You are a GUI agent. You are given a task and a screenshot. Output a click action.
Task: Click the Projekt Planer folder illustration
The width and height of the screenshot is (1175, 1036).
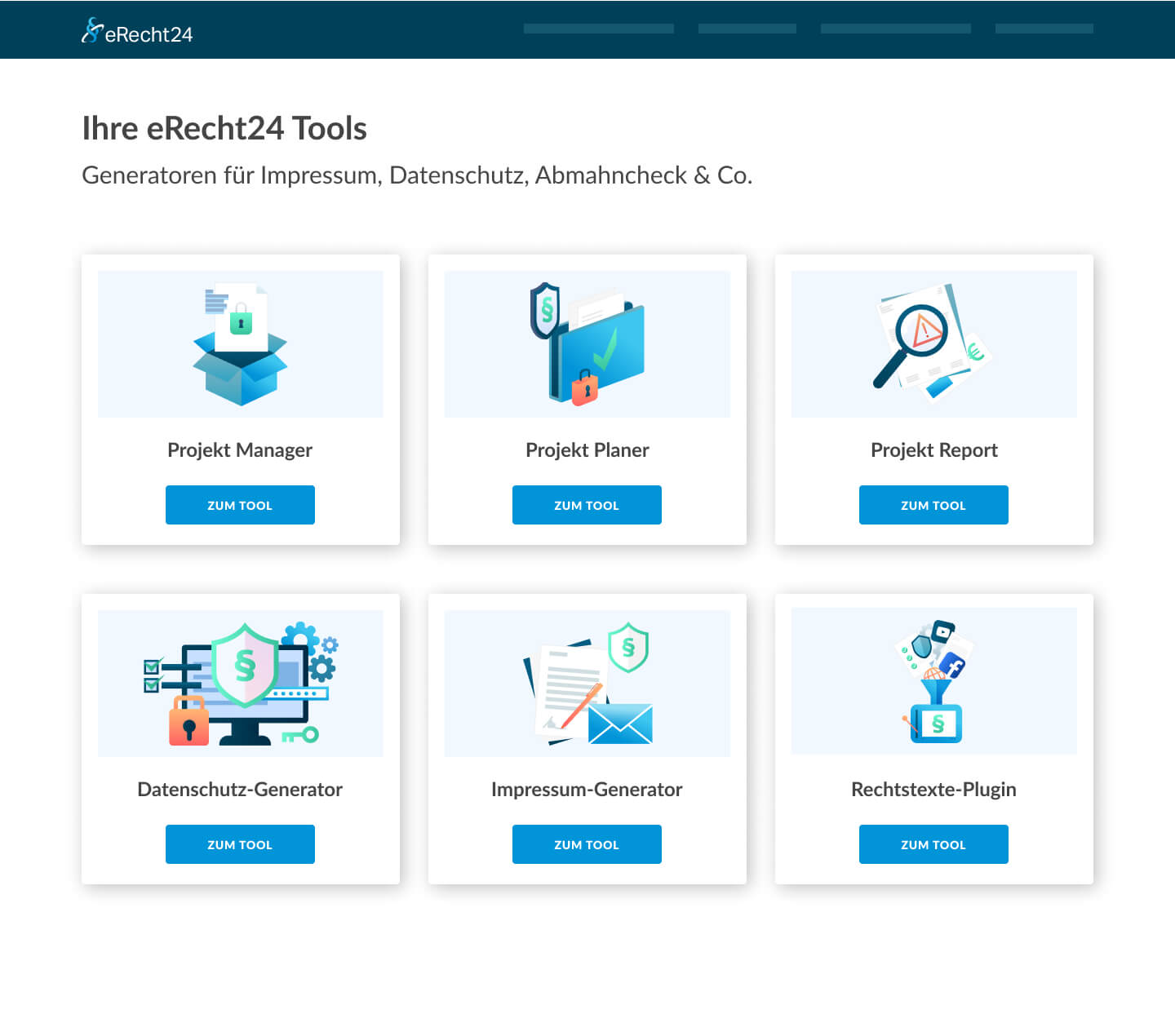point(587,344)
